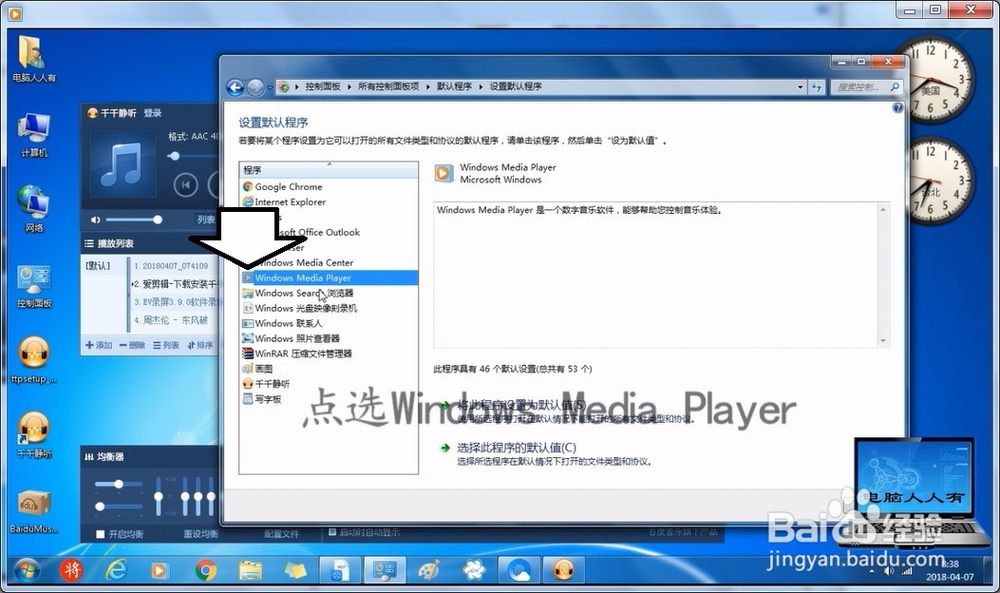Click the Control Panel search box
The height and width of the screenshot is (593, 1000).
click(x=858, y=87)
